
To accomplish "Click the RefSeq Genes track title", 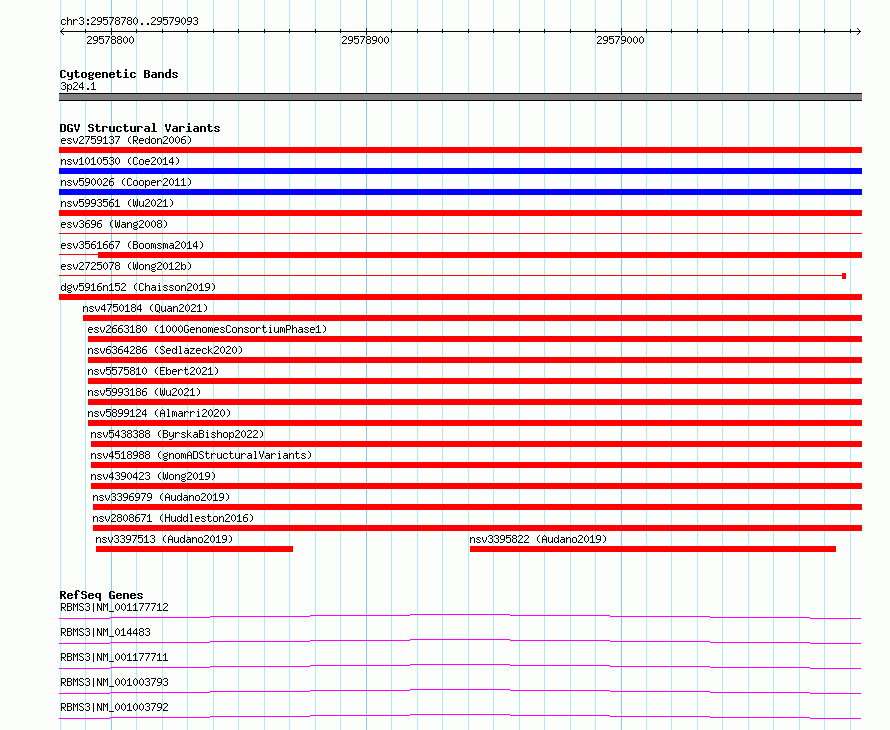I will pyautogui.click(x=101, y=595).
